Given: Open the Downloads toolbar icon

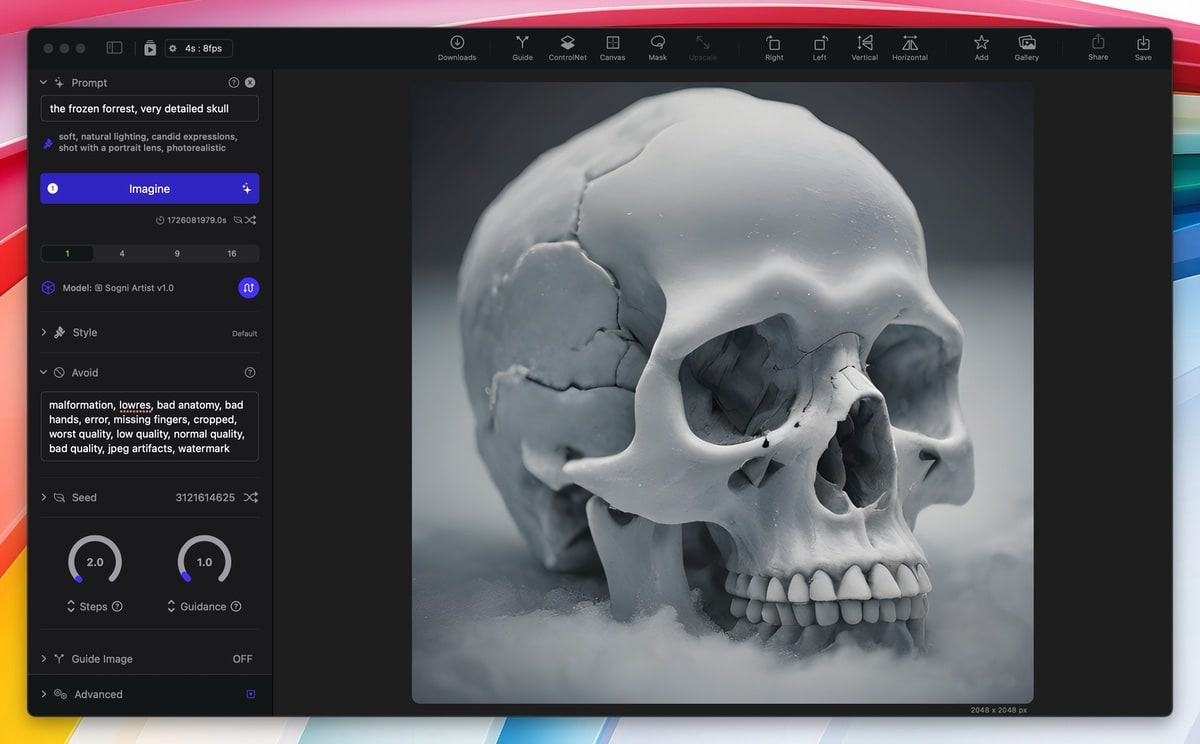Looking at the screenshot, I should pos(457,46).
